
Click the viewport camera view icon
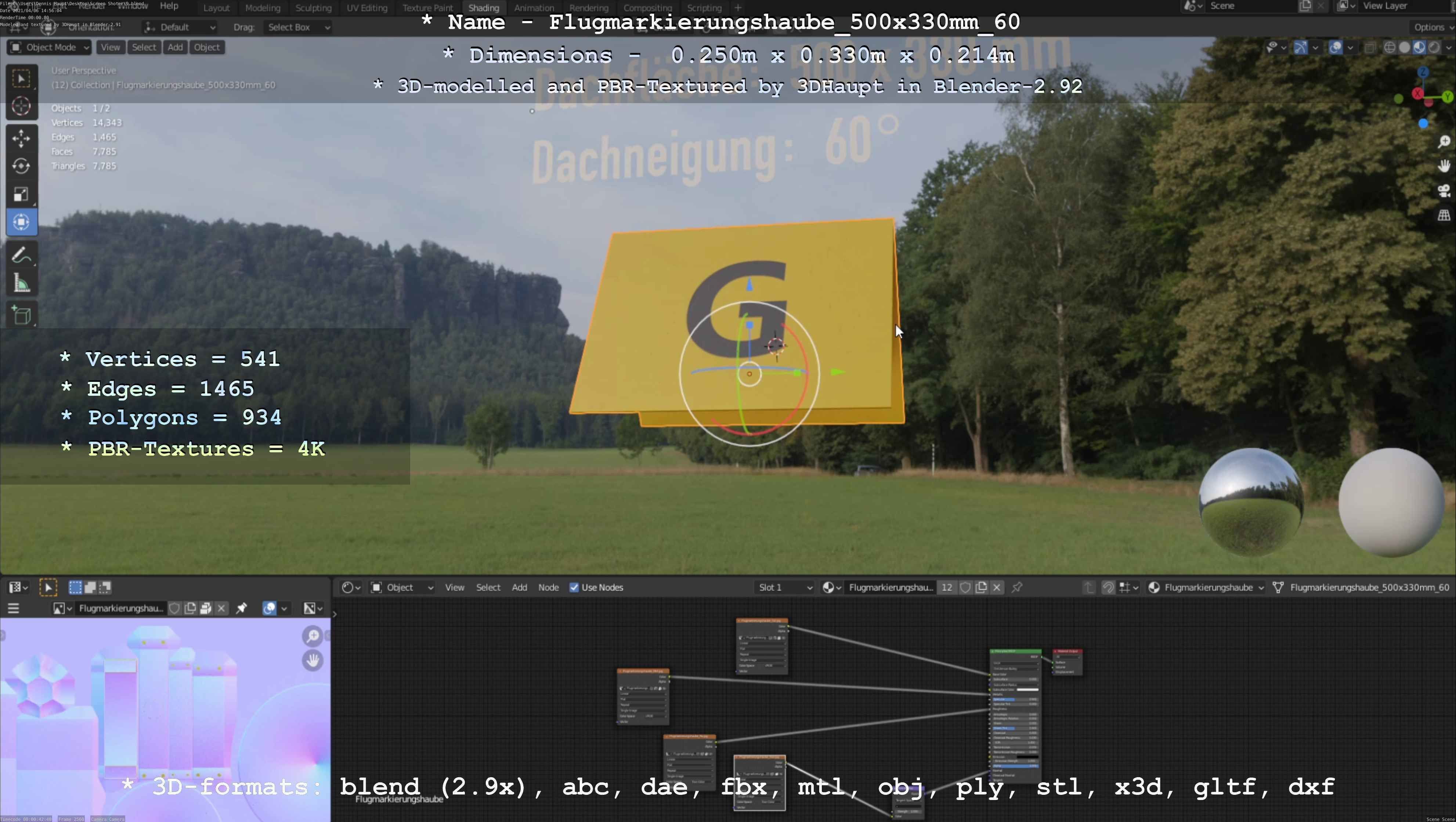click(x=1444, y=191)
